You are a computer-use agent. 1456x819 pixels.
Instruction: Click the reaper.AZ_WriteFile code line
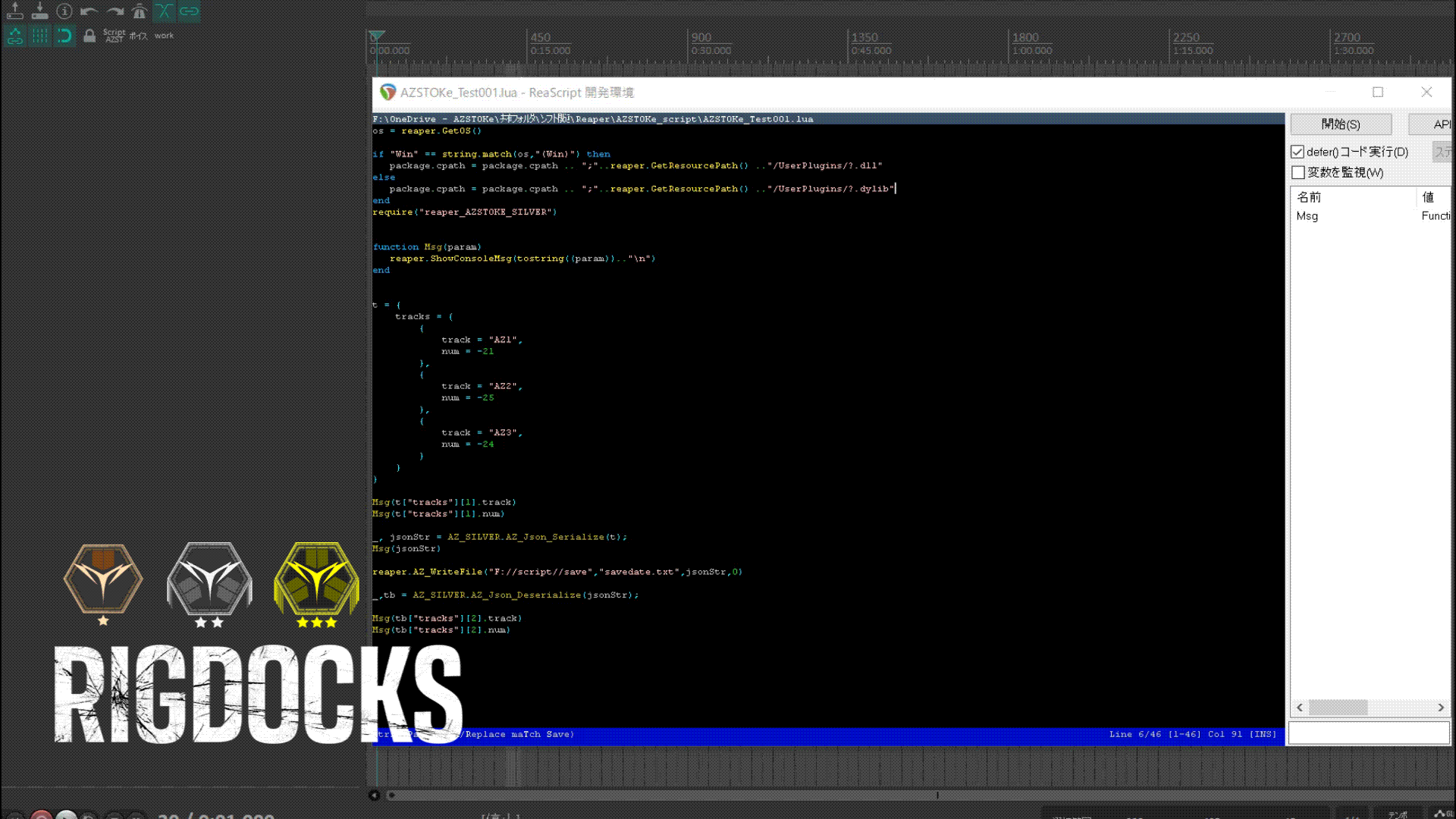(557, 572)
